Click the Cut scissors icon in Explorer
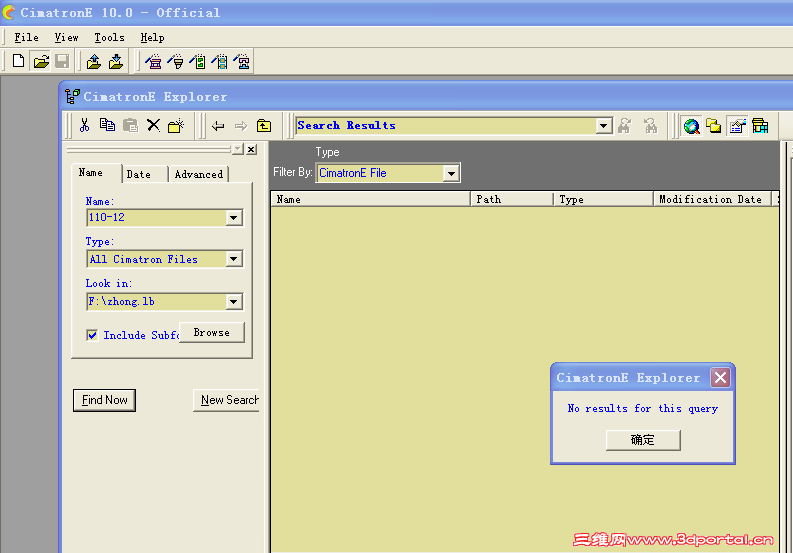Viewport: 793px width, 553px height. [x=84, y=125]
